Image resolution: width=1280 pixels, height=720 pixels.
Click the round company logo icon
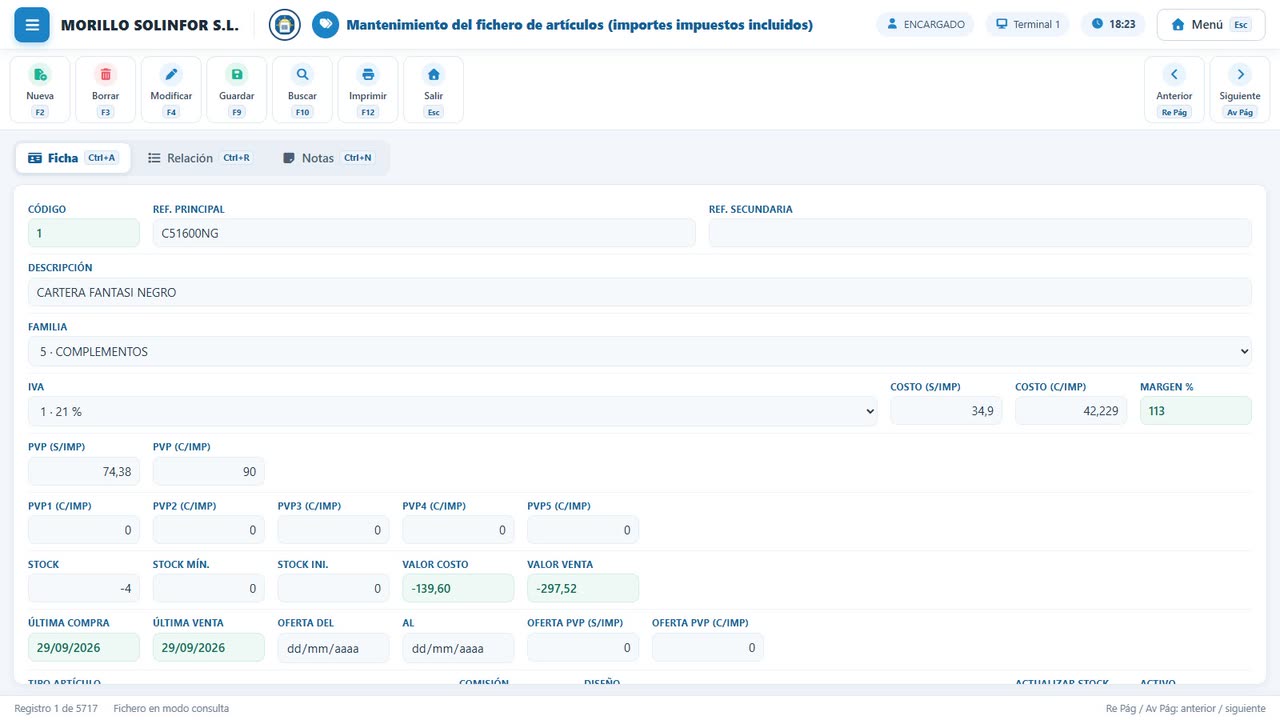pos(285,24)
